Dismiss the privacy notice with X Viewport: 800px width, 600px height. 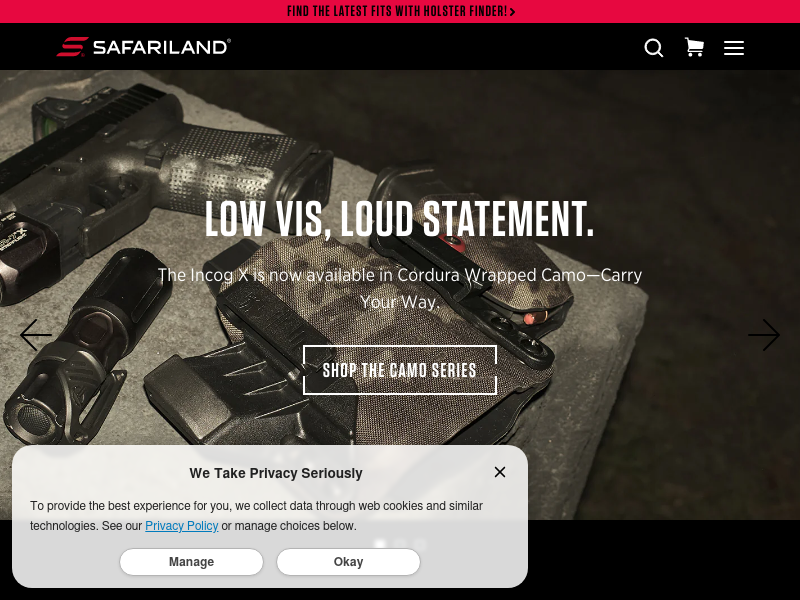(500, 472)
